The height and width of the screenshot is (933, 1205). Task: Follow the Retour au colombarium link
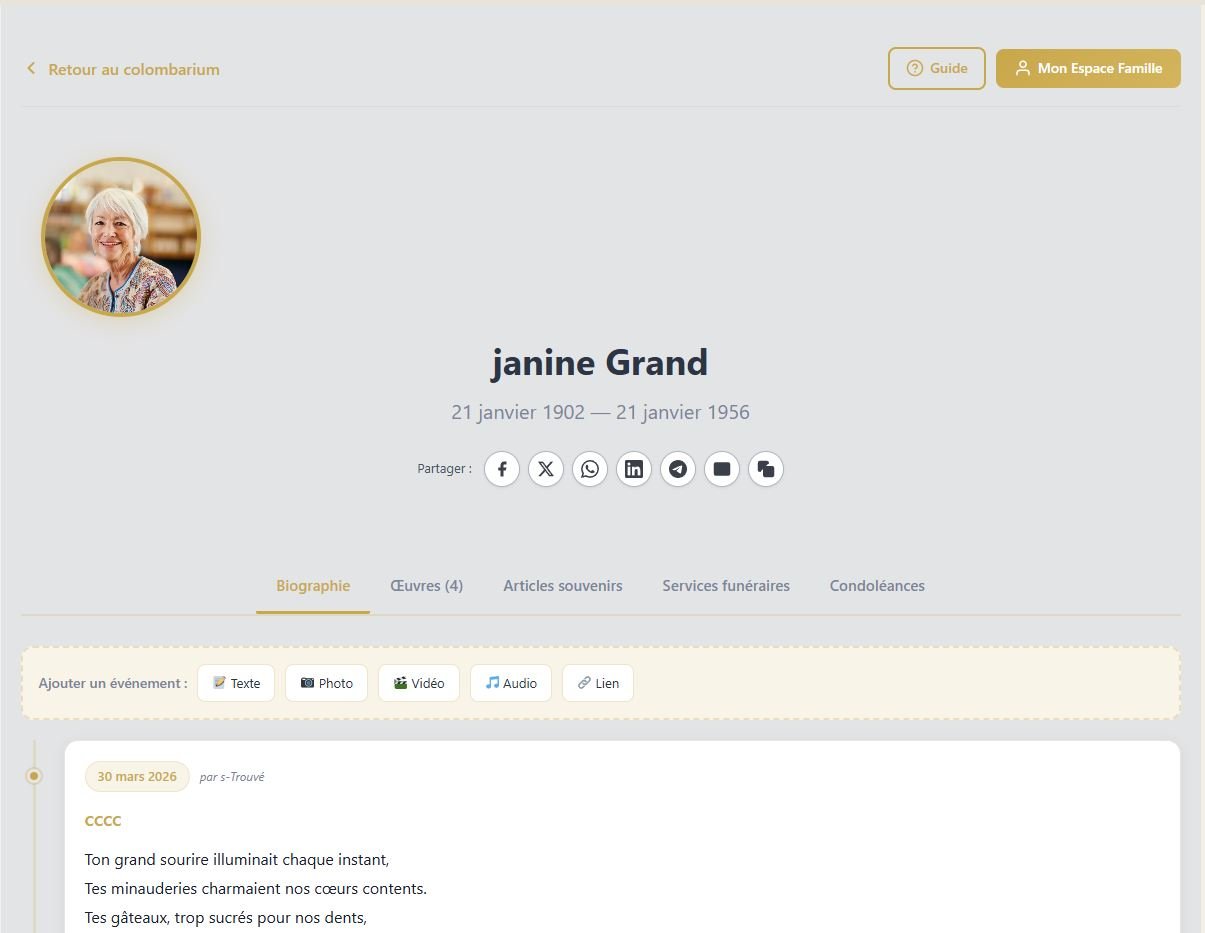pyautogui.click(x=133, y=69)
